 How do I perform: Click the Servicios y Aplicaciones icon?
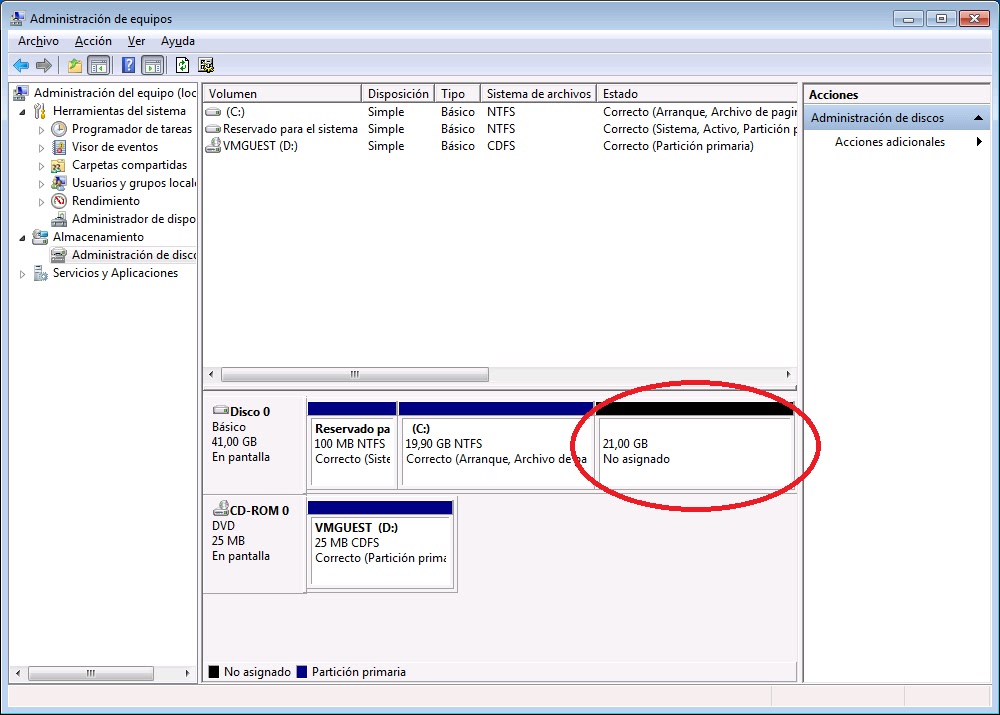click(40, 273)
